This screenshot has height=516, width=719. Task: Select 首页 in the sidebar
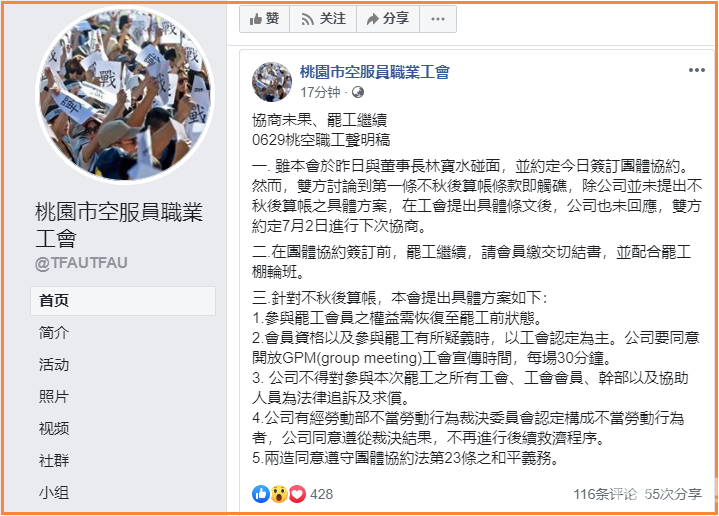point(123,301)
